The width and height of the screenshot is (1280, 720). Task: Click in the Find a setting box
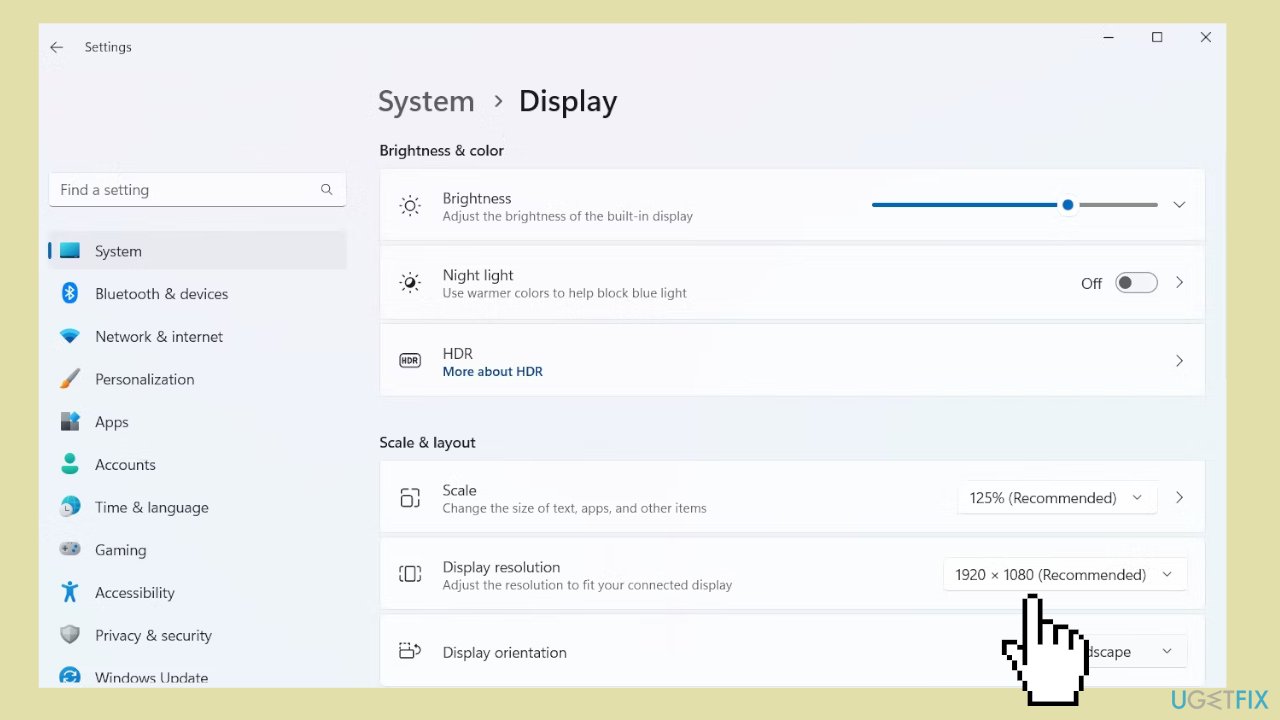coord(197,189)
